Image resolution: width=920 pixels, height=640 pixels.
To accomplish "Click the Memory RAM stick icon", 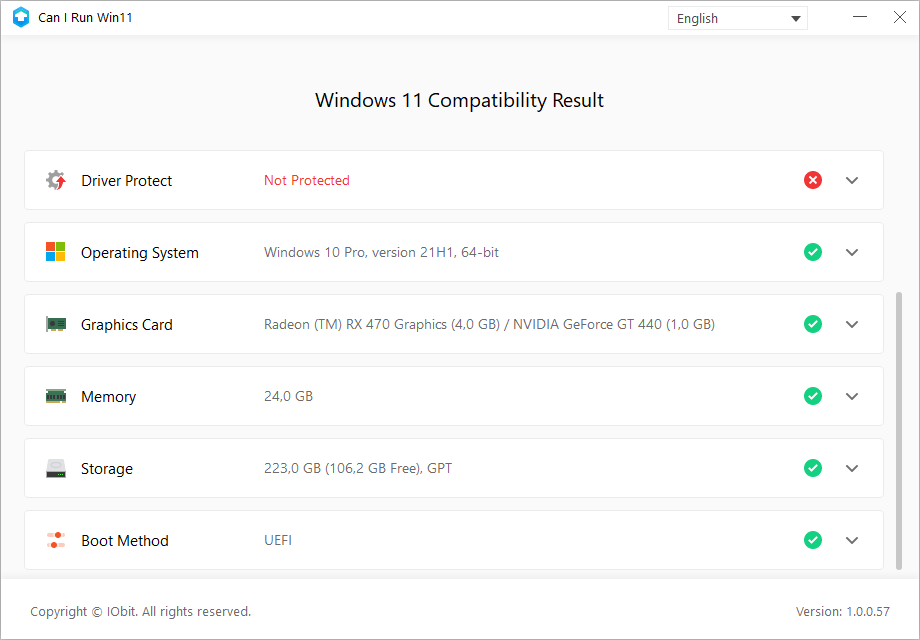I will coord(55,396).
